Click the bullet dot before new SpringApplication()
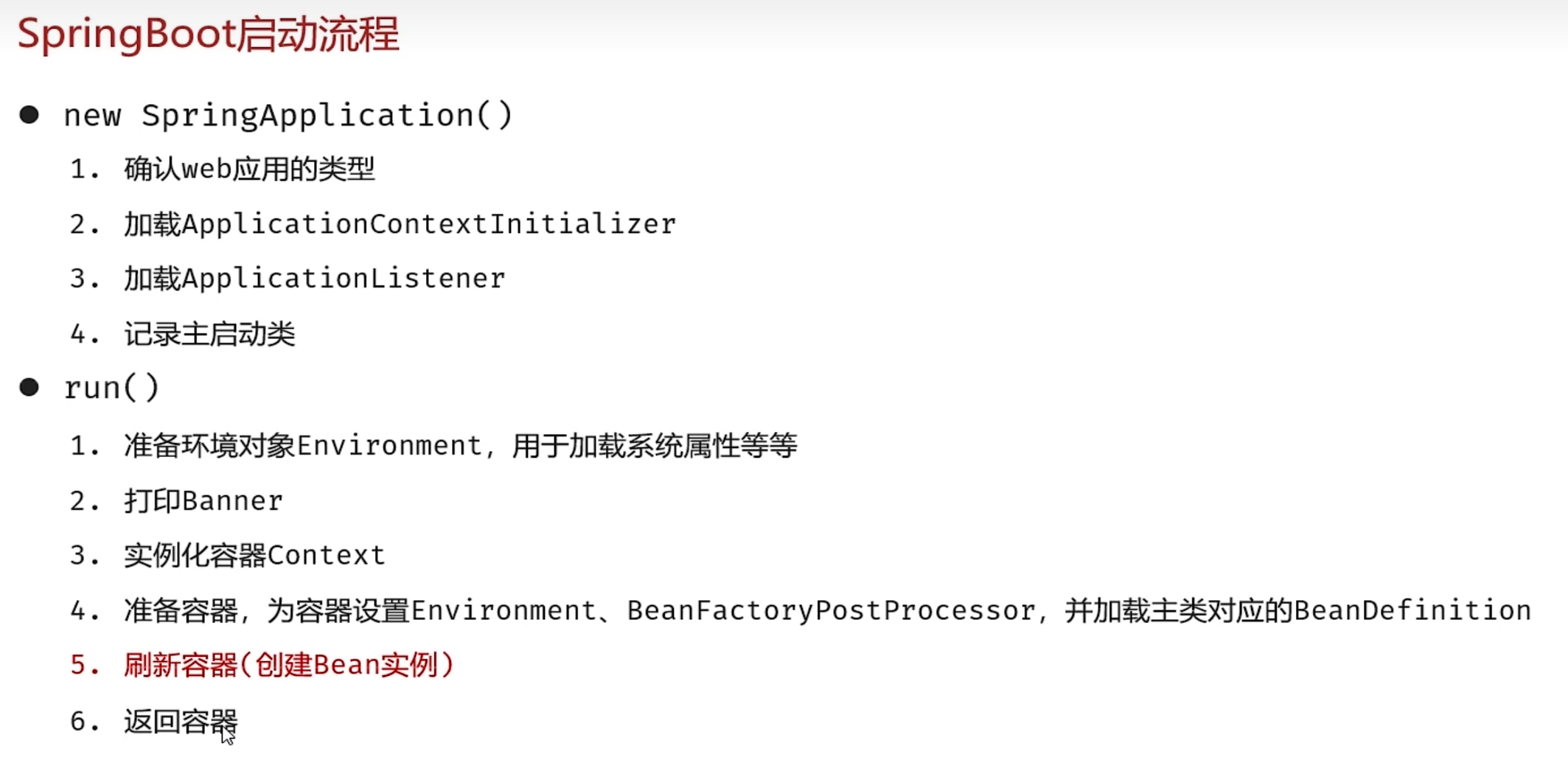This screenshot has width=1568, height=757. click(29, 115)
